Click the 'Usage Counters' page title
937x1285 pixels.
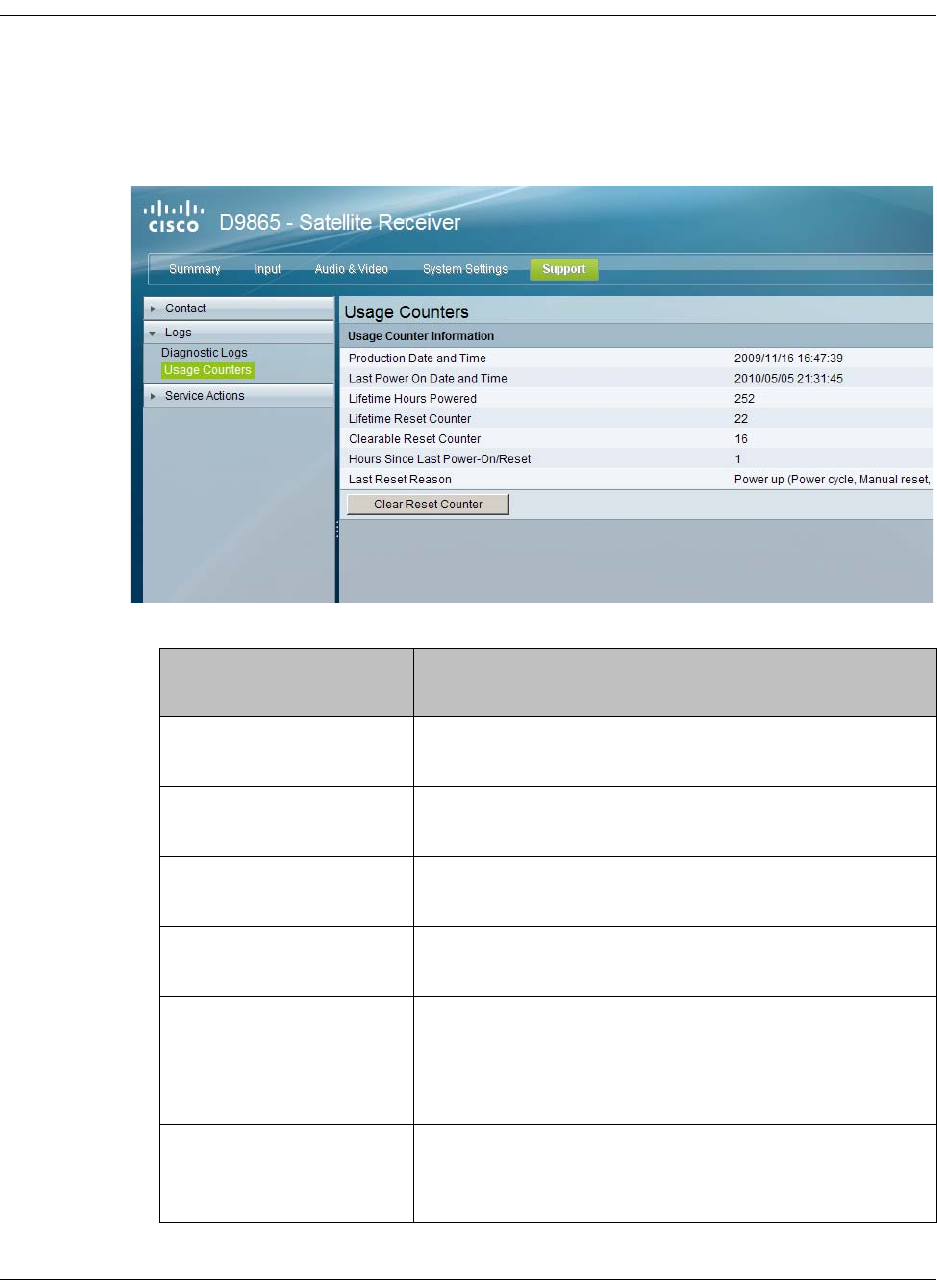coord(406,312)
